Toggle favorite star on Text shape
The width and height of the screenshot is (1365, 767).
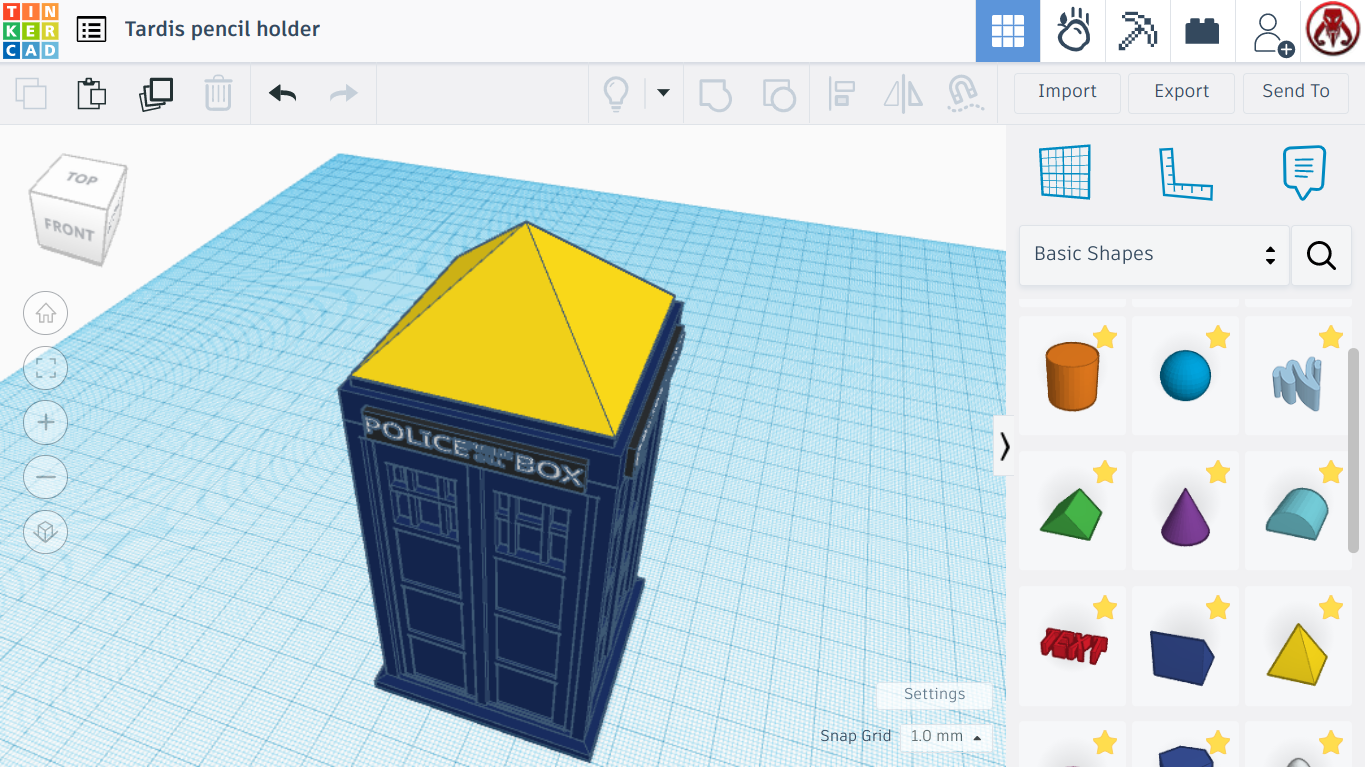point(1105,607)
